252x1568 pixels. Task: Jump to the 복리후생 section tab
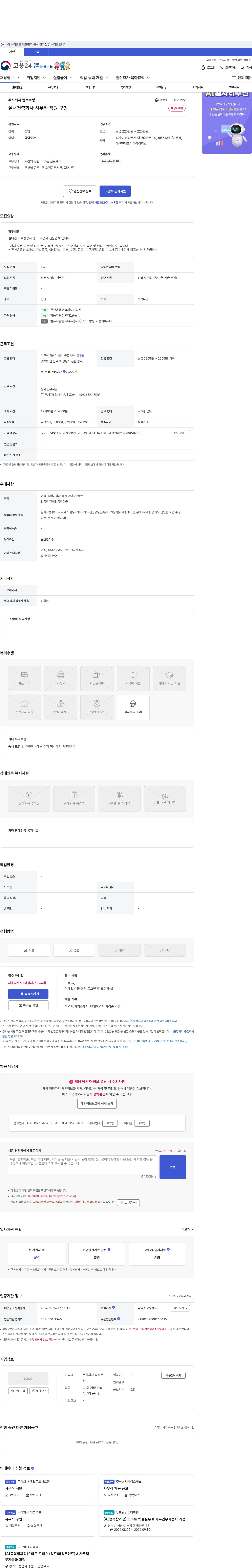(126, 88)
